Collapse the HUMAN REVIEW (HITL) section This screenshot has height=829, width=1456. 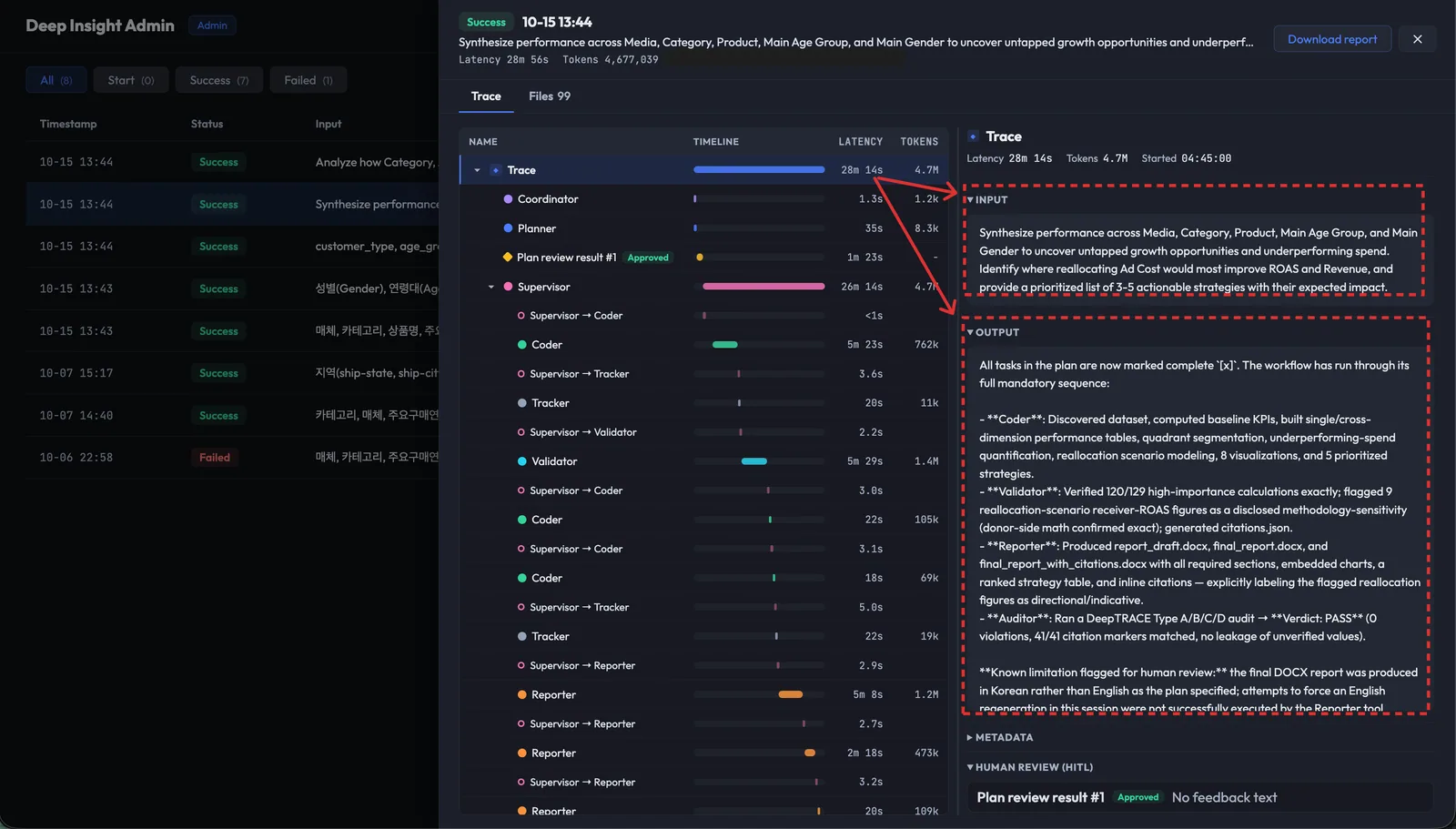(x=1029, y=768)
